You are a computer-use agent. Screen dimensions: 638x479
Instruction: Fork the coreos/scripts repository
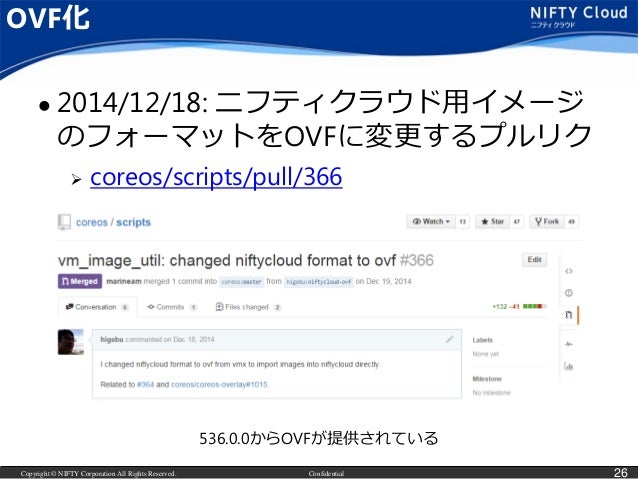(547, 221)
